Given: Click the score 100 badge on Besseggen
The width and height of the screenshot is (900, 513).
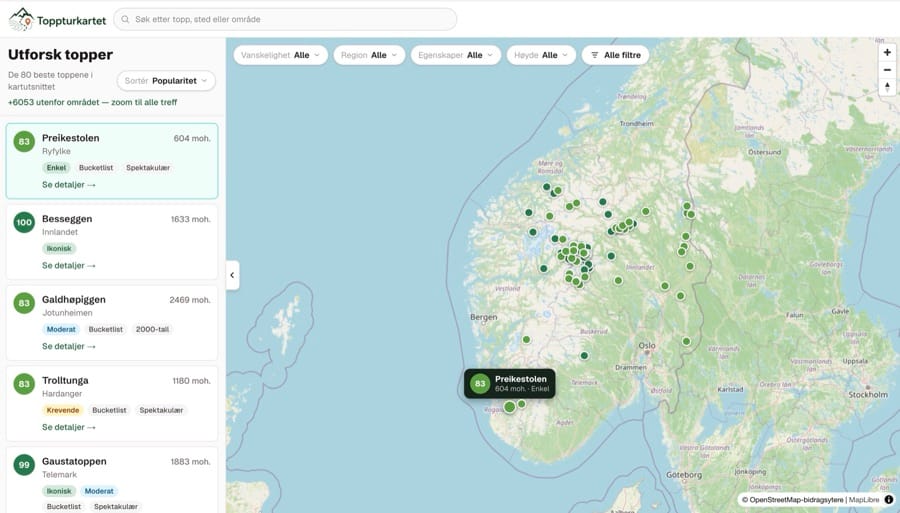Looking at the screenshot, I should 24,223.
